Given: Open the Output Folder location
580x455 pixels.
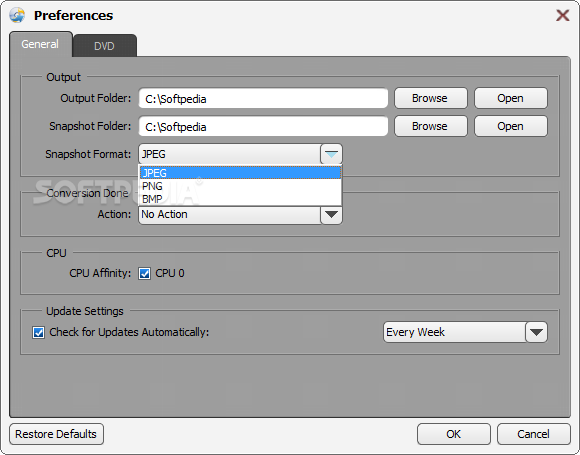Looking at the screenshot, I should (x=510, y=98).
